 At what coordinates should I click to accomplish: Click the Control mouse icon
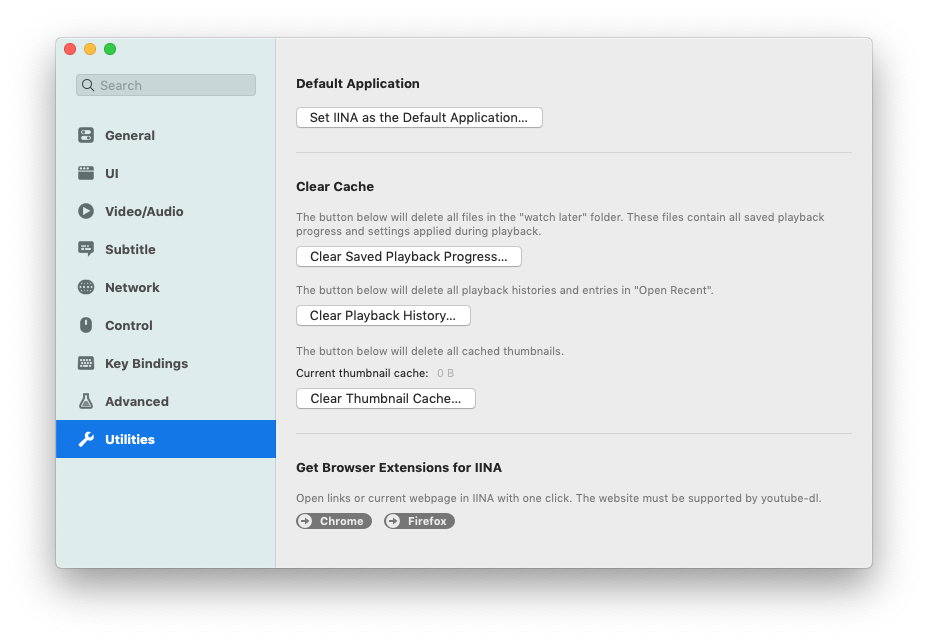point(86,325)
